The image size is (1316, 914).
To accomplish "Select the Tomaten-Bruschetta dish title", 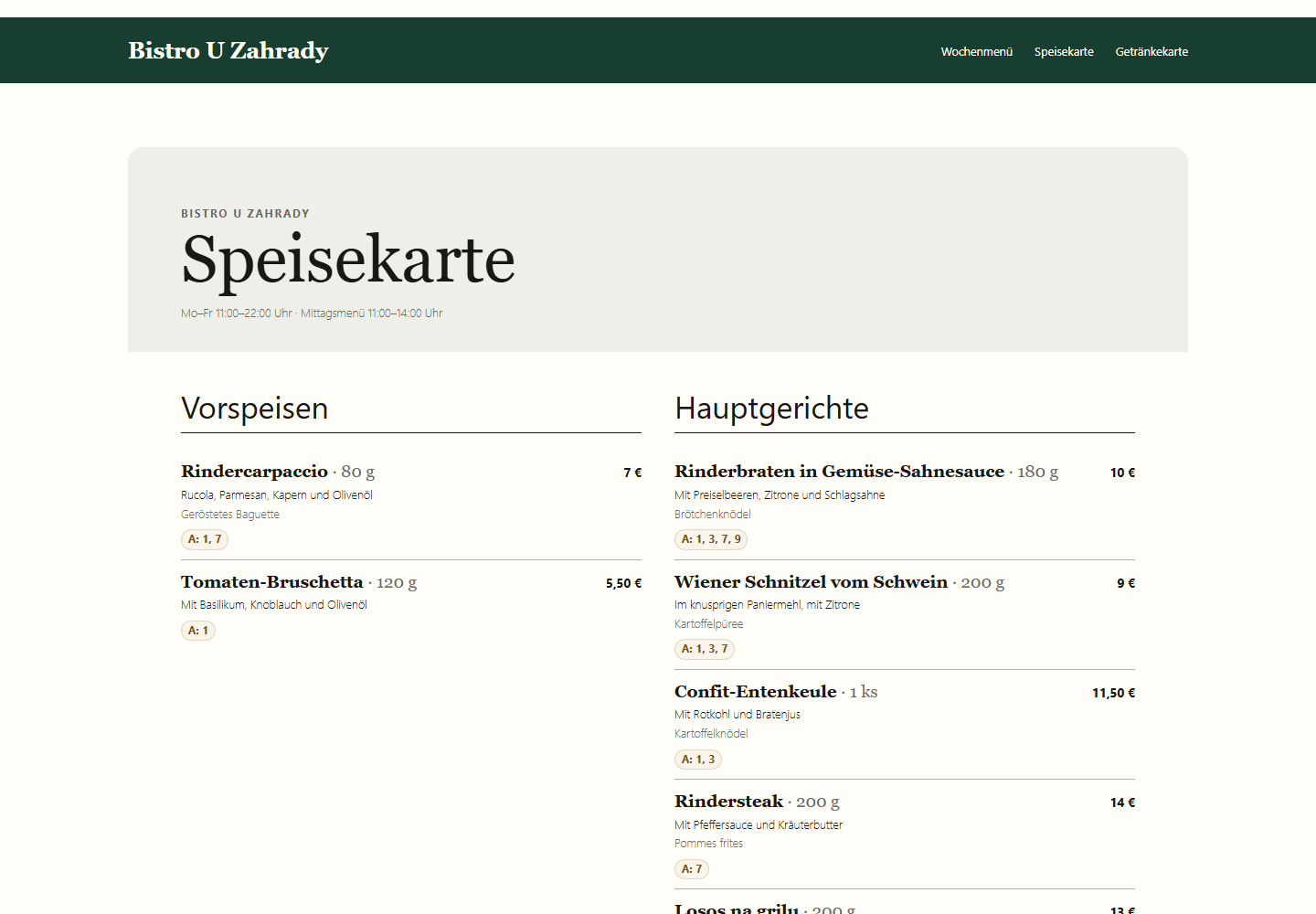I will point(271,582).
